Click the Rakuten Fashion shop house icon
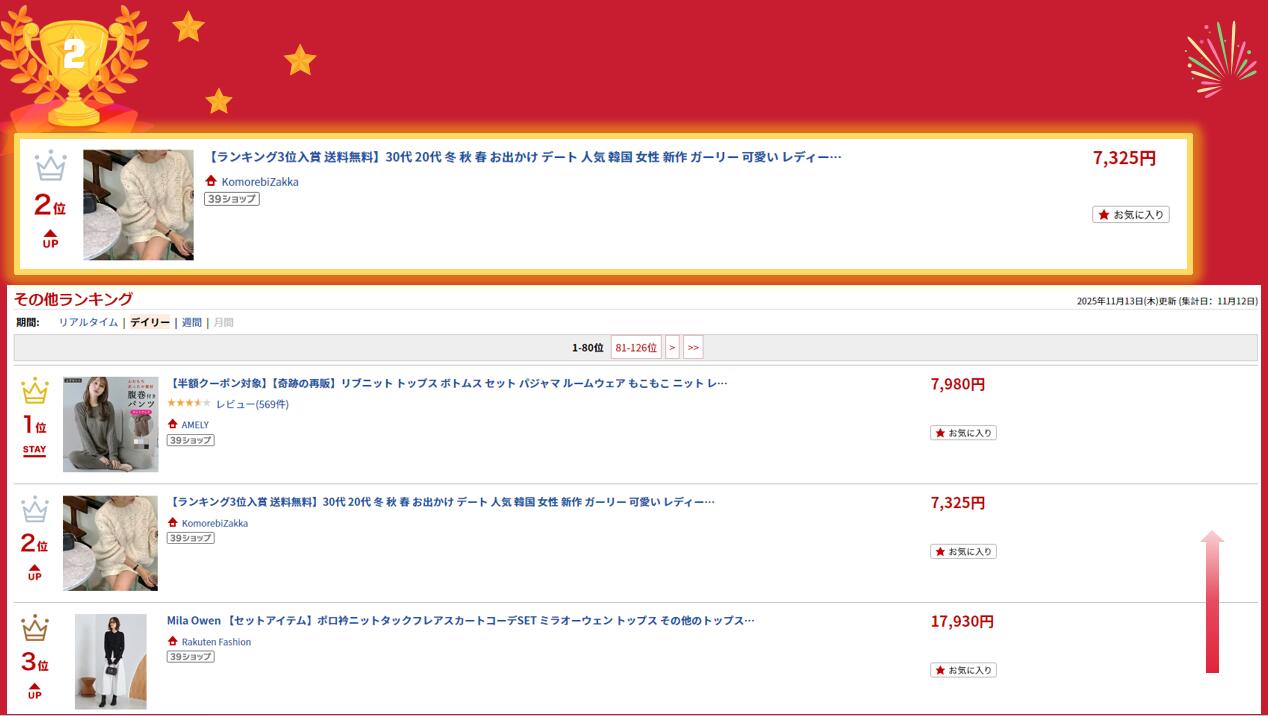The height and width of the screenshot is (716, 1268). pyautogui.click(x=173, y=641)
